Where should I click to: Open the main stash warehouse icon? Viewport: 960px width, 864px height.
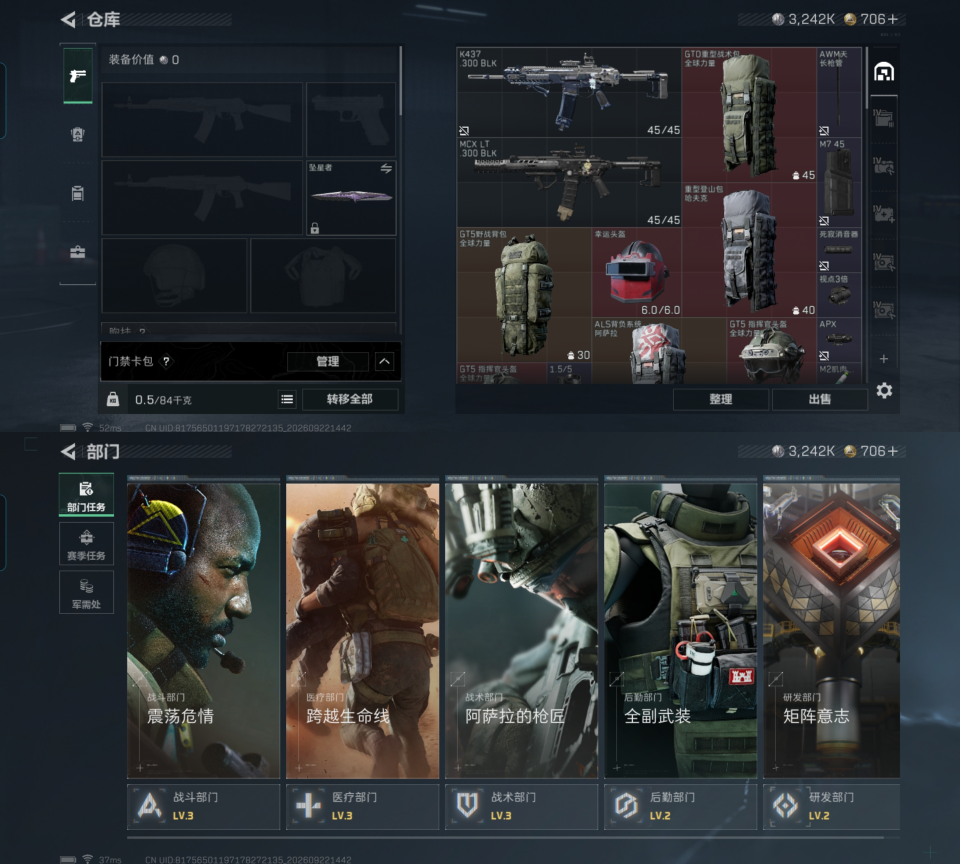[883, 72]
